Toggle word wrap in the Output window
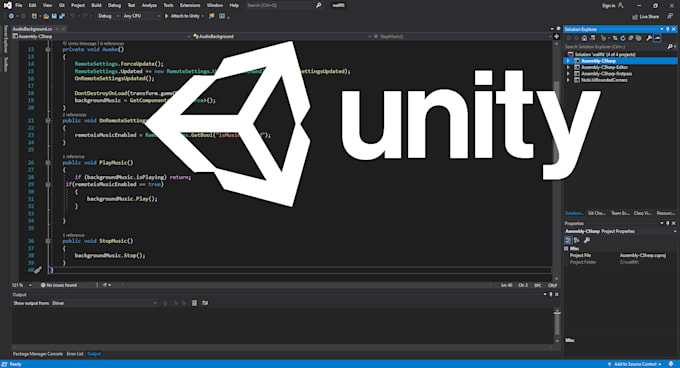 [x=205, y=303]
